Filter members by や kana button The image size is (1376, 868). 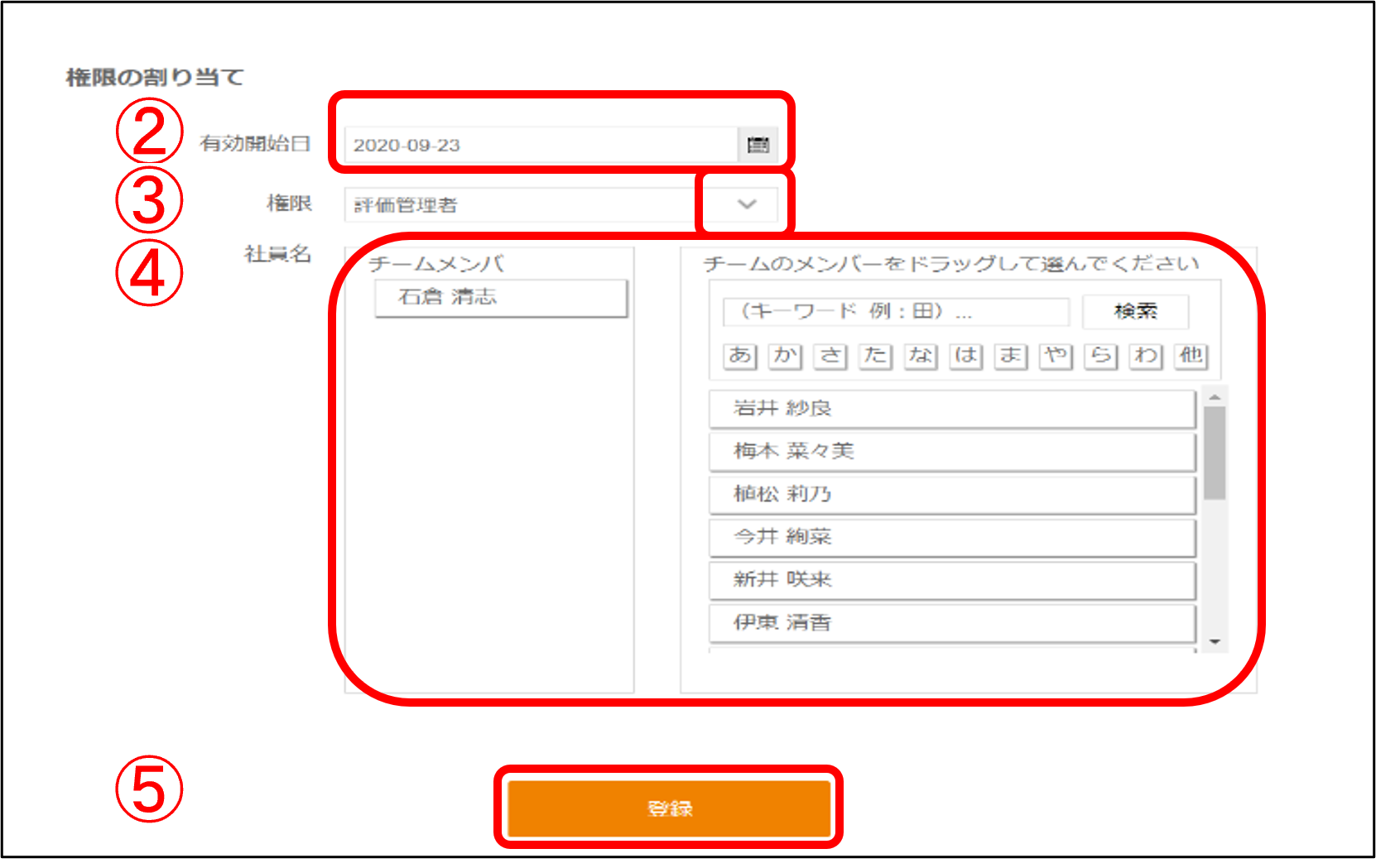1056,356
